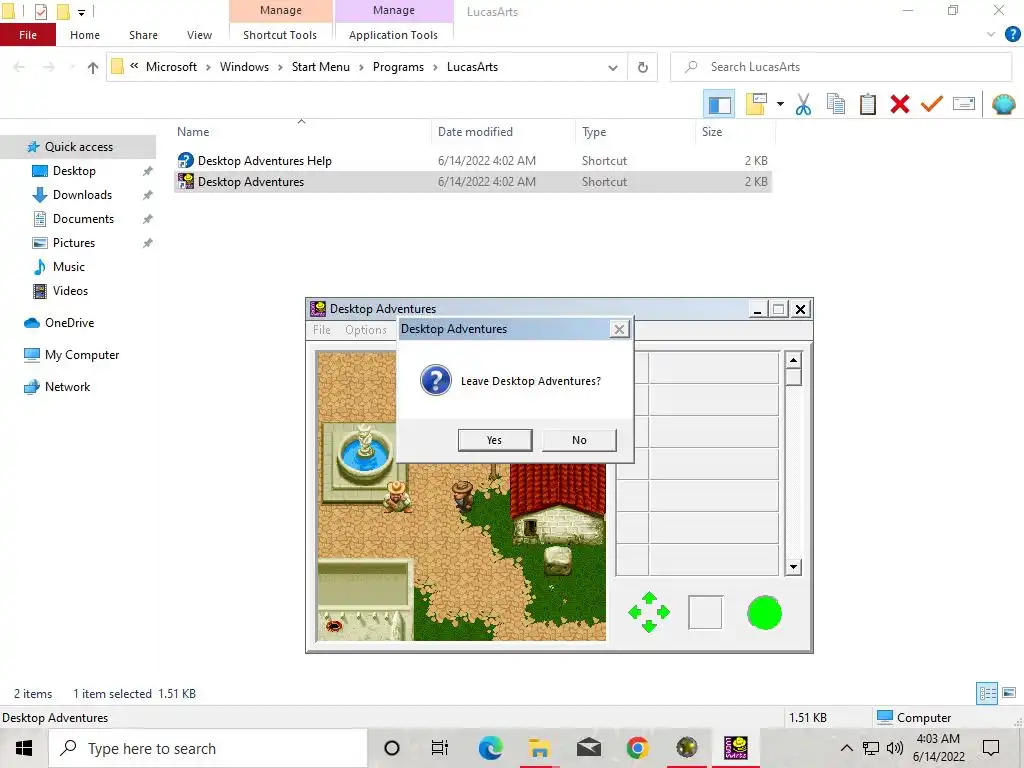The height and width of the screenshot is (768, 1024).
Task: Open Documents in navigation pane
Action: 83,219
